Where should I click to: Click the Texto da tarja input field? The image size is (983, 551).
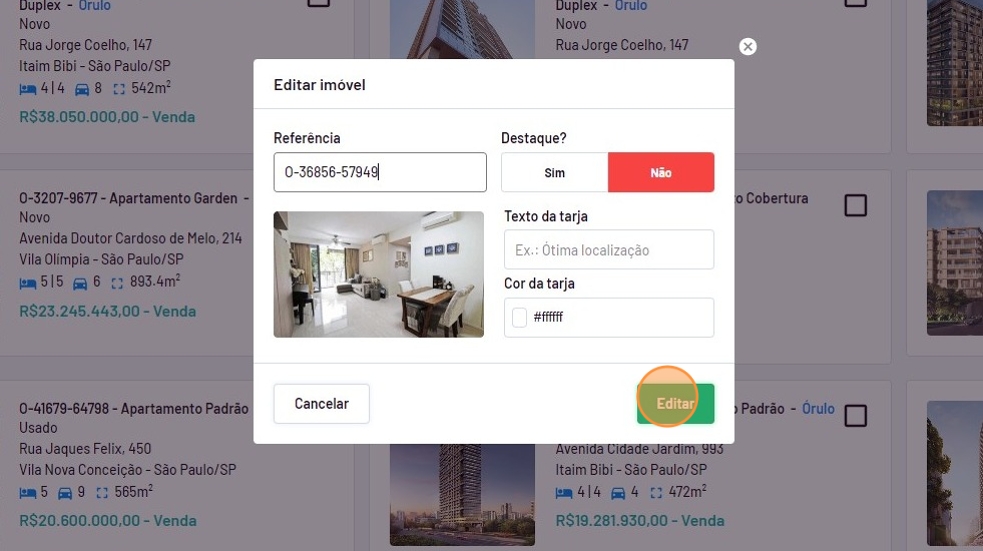(609, 249)
